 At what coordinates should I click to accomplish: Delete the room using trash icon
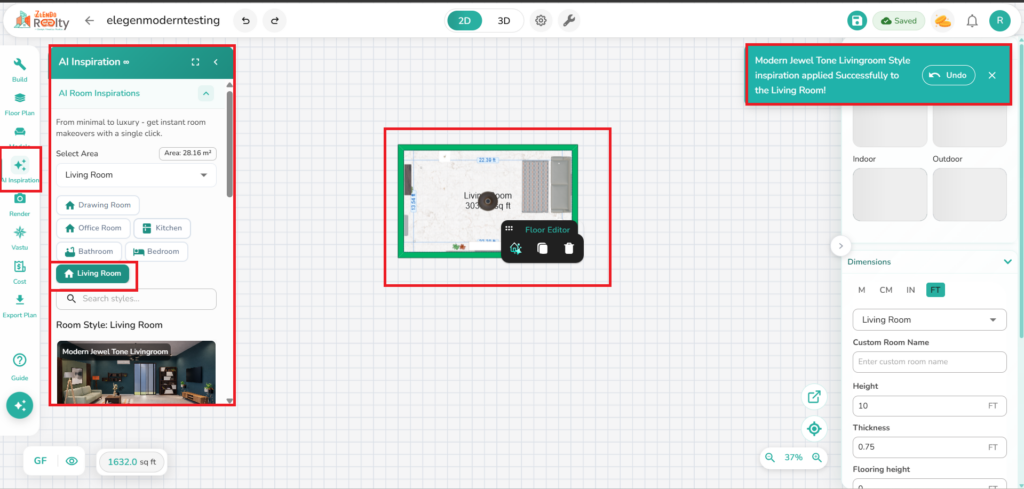569,248
